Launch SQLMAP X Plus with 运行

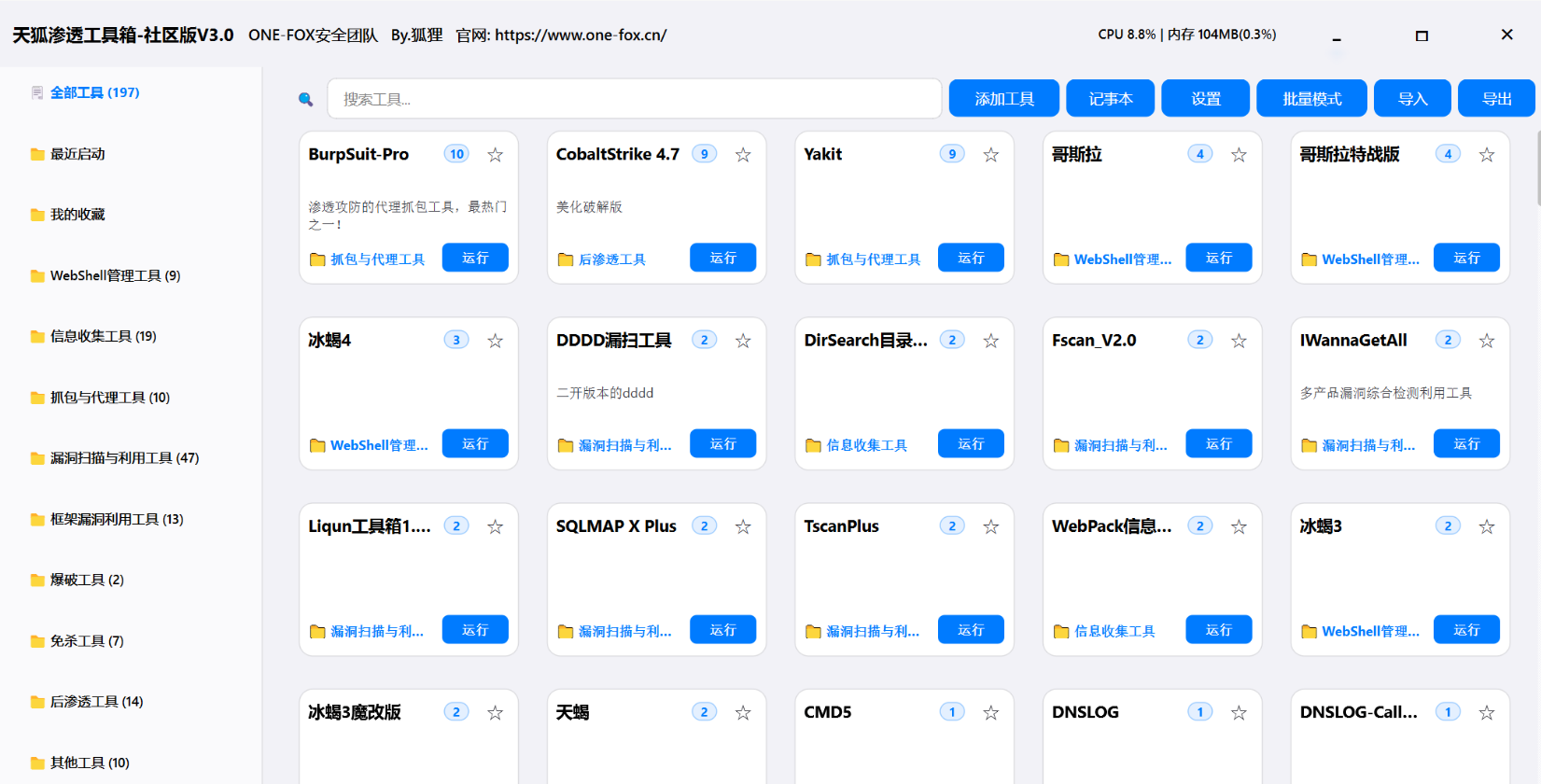tap(723, 630)
